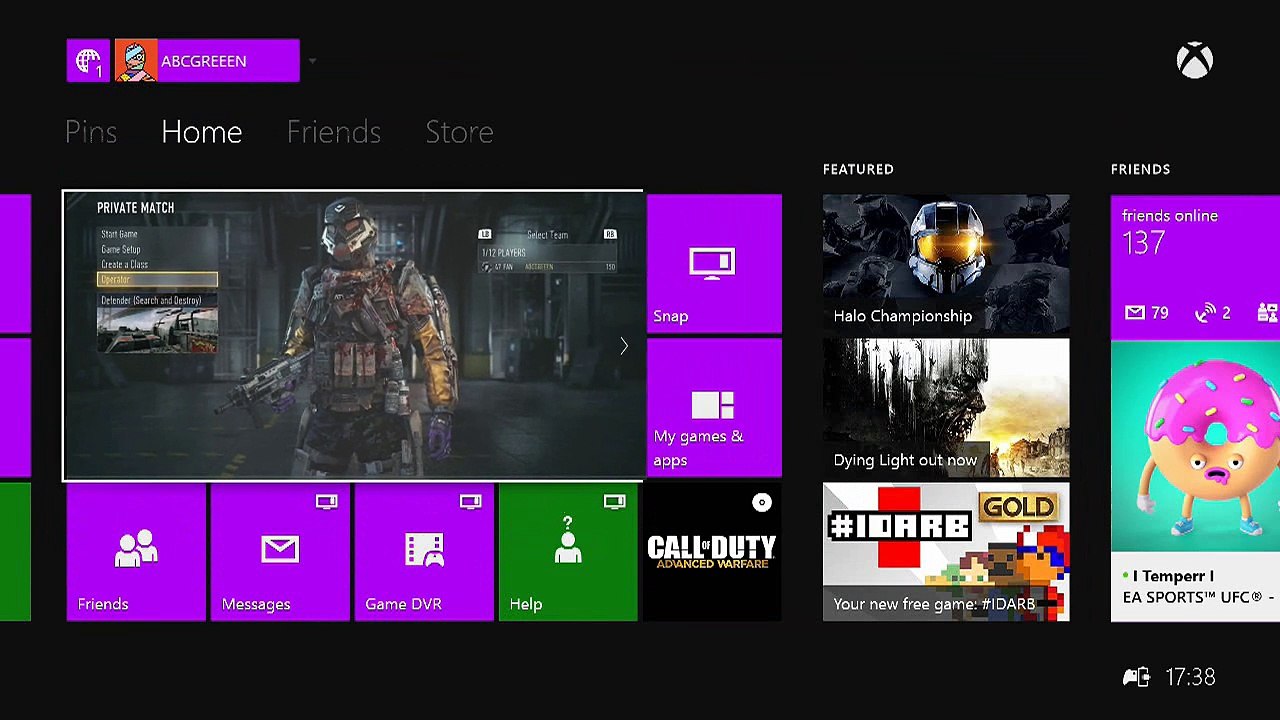Resume the Private Match game preview tile
1280x720 pixels.
353,336
